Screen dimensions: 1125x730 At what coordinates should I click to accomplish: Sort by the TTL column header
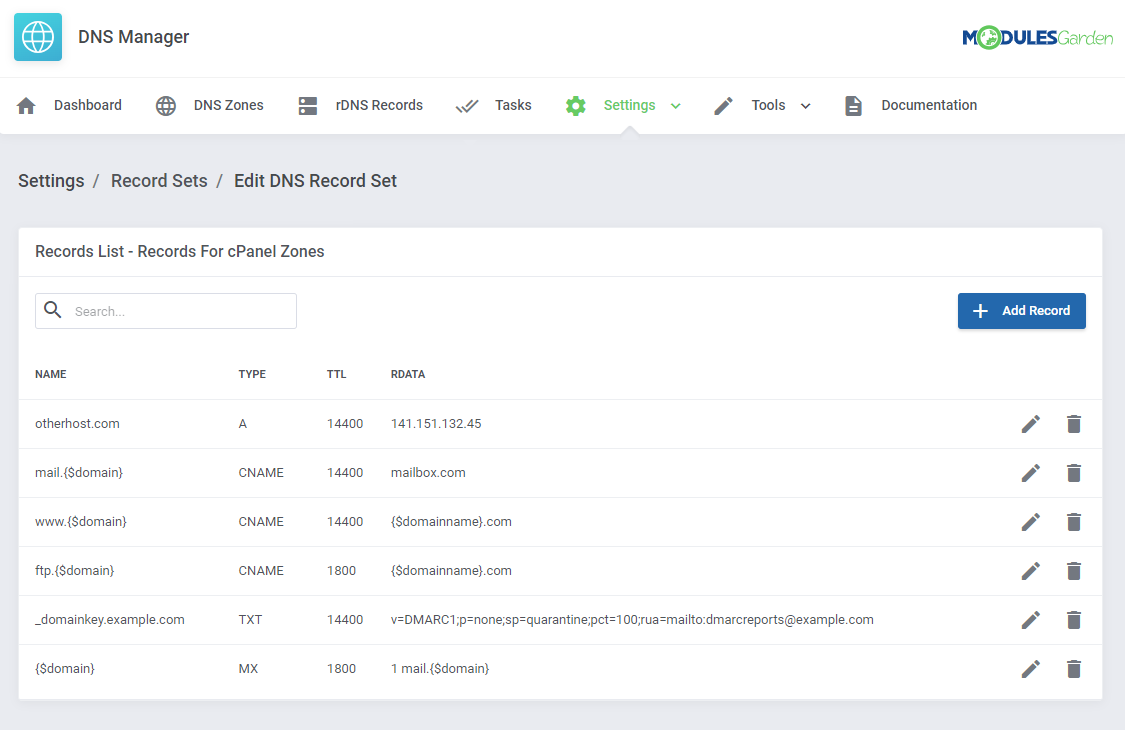[x=336, y=374]
